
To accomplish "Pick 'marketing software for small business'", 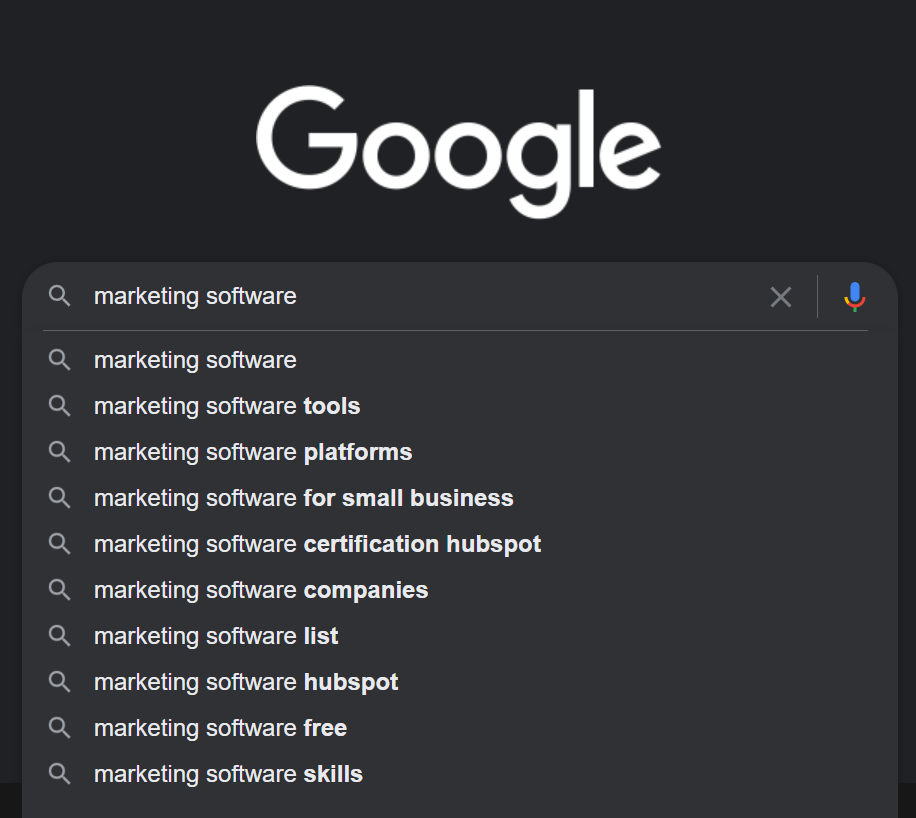I will [x=460, y=498].
